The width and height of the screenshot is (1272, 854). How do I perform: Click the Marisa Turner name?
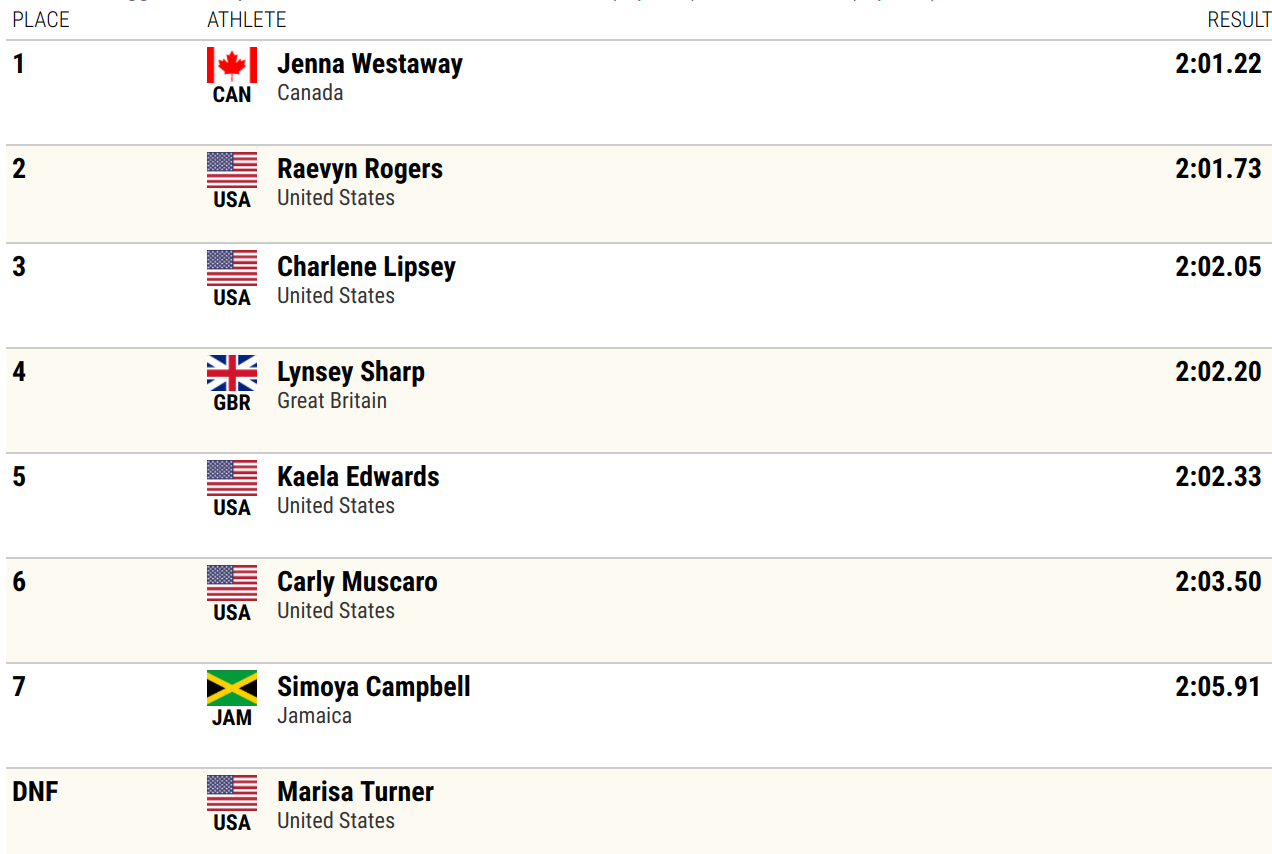(355, 792)
